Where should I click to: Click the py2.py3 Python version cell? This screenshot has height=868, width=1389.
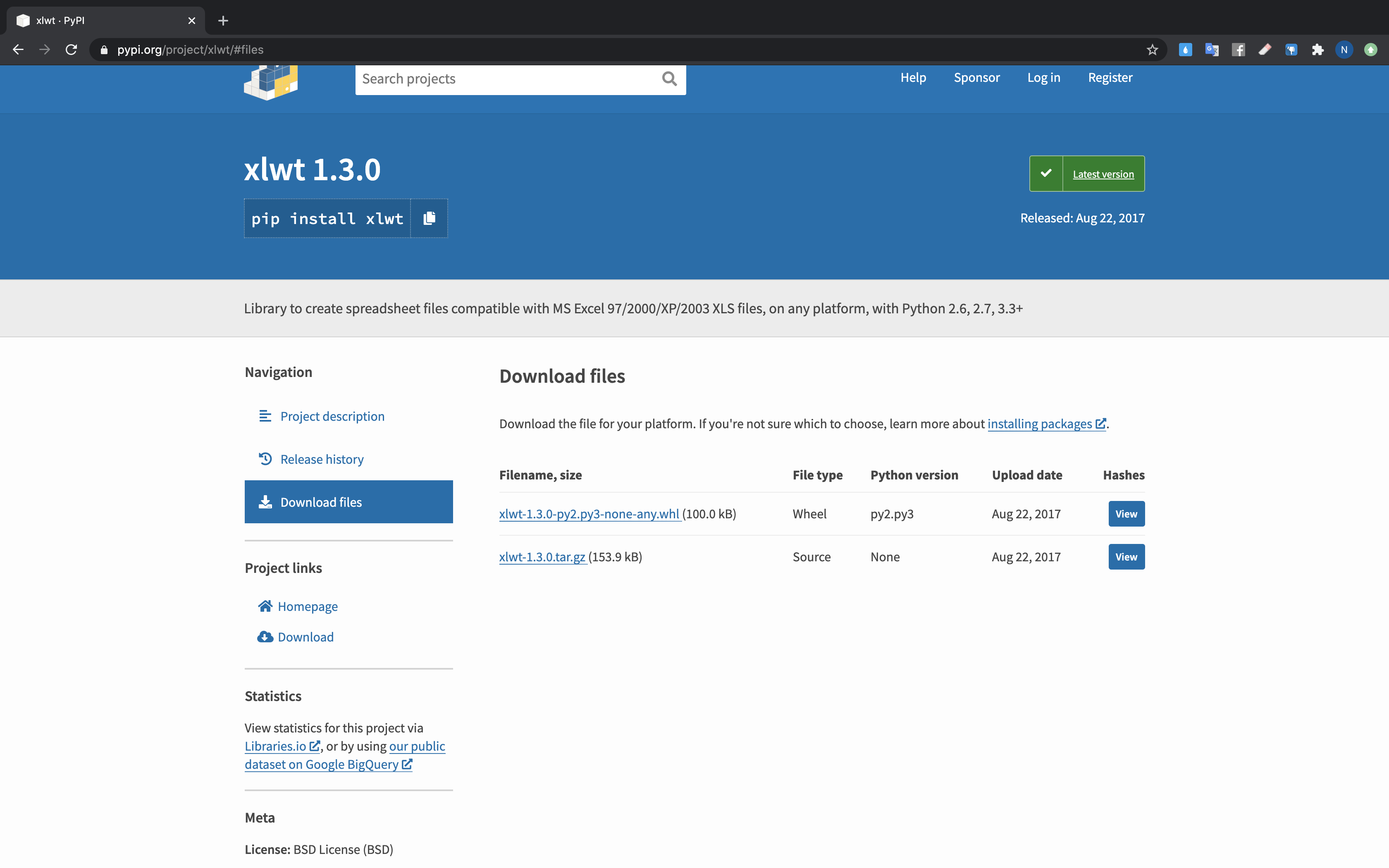(x=891, y=514)
